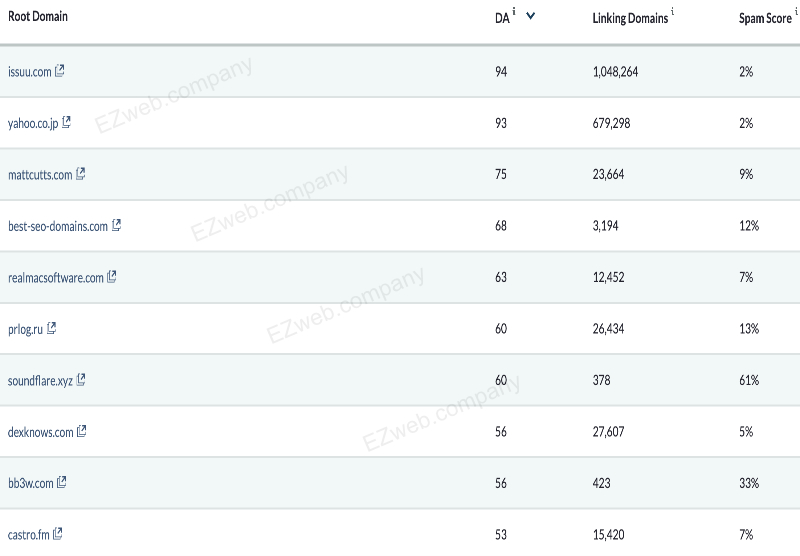Click external link icon for mattcutts.com
Image resolution: width=800 pixels, height=556 pixels.
click(81, 174)
